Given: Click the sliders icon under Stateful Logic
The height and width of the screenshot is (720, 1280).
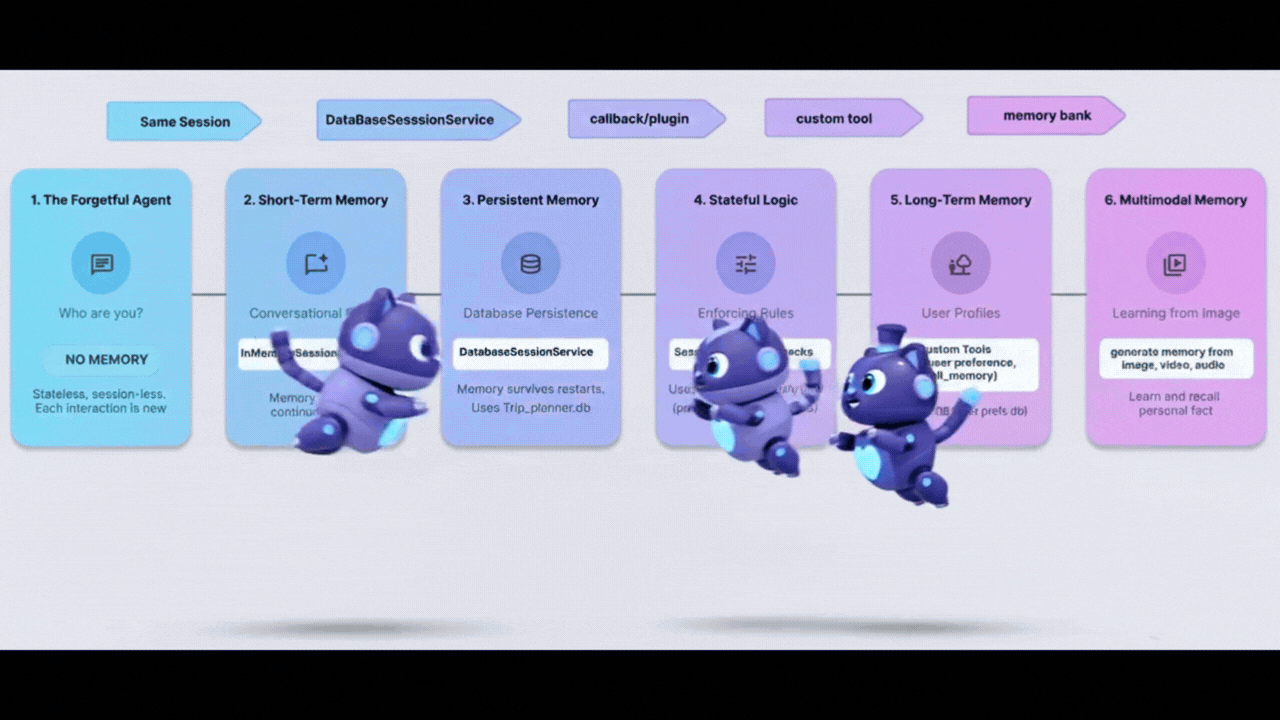Looking at the screenshot, I should 746,264.
